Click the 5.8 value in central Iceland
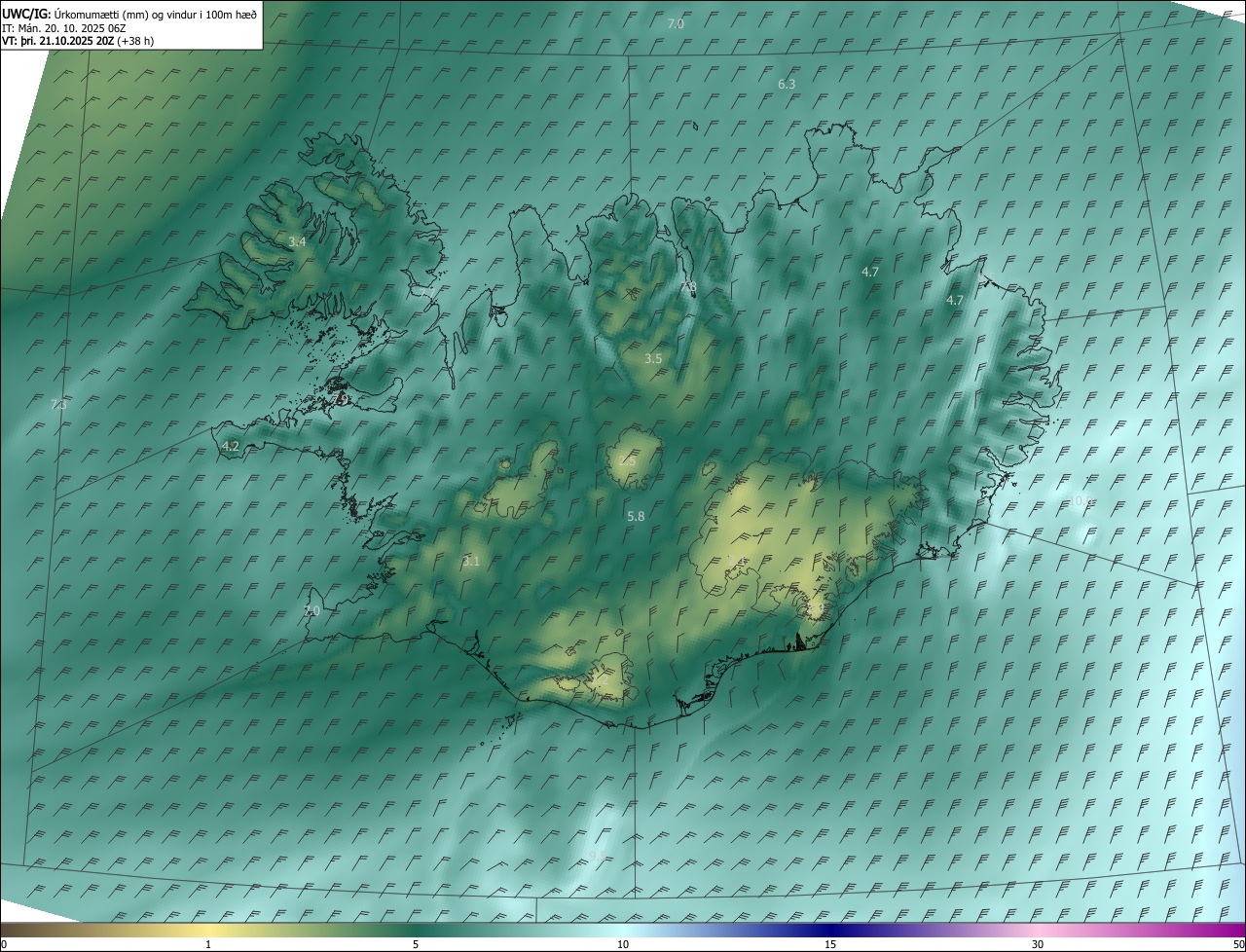This screenshot has width=1246, height=952. click(x=636, y=517)
